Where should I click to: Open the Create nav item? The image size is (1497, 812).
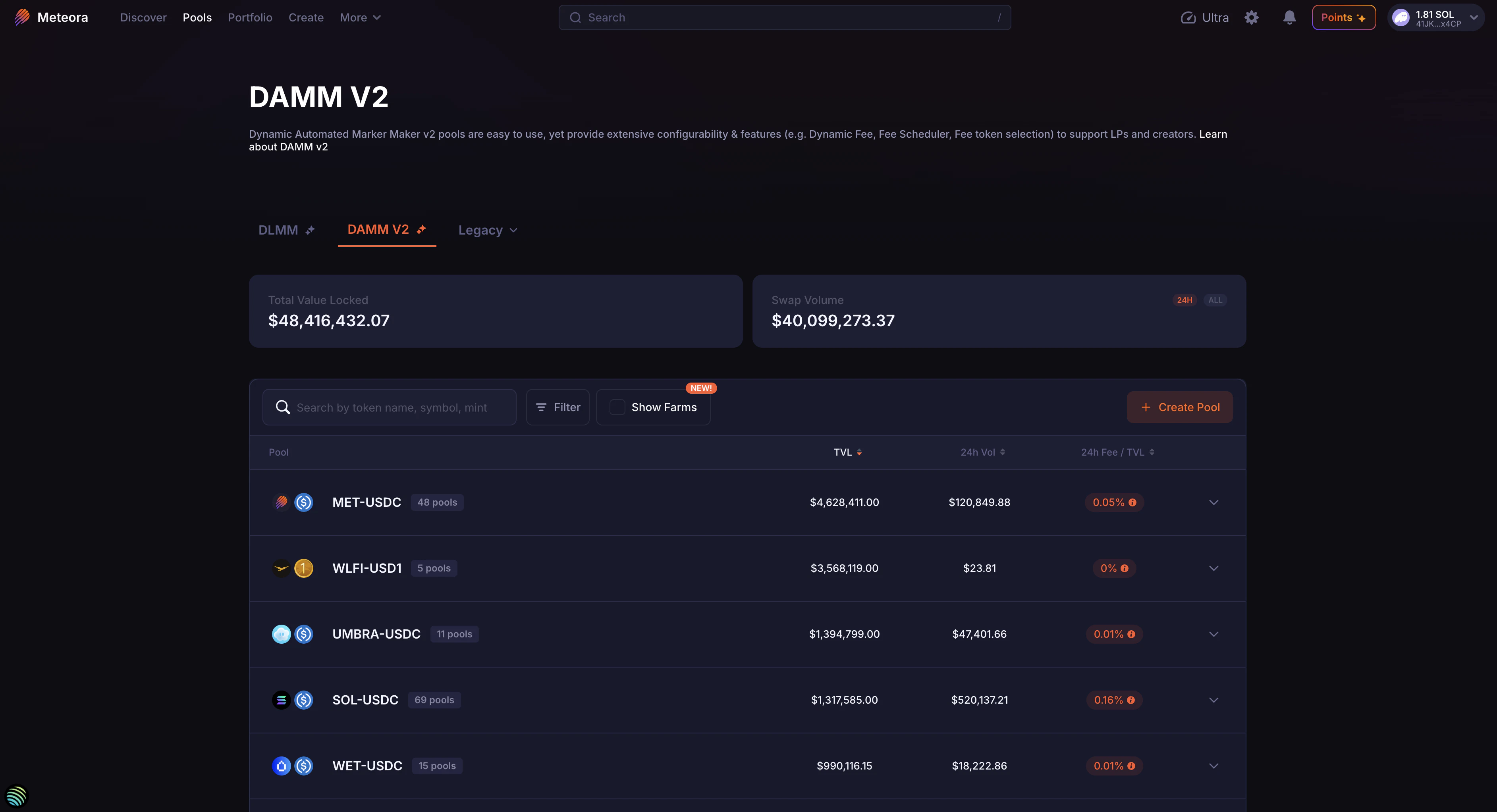tap(306, 17)
